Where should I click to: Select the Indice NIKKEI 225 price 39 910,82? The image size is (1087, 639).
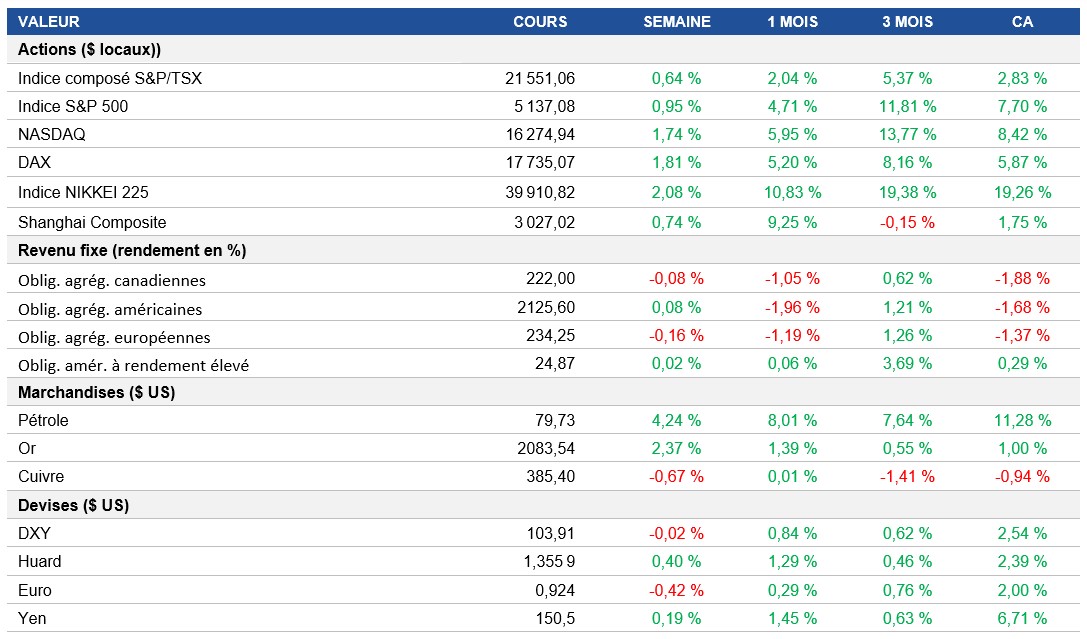(x=541, y=192)
